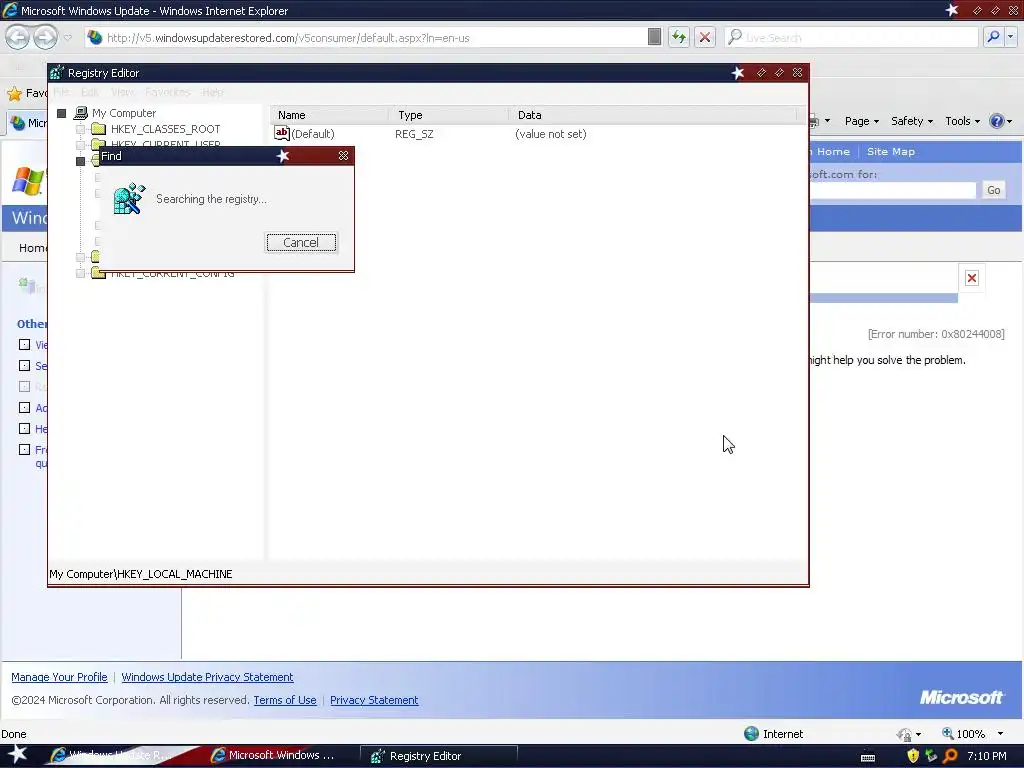Refresh the page in Internet Explorer
This screenshot has height=768, width=1024.
point(679,37)
